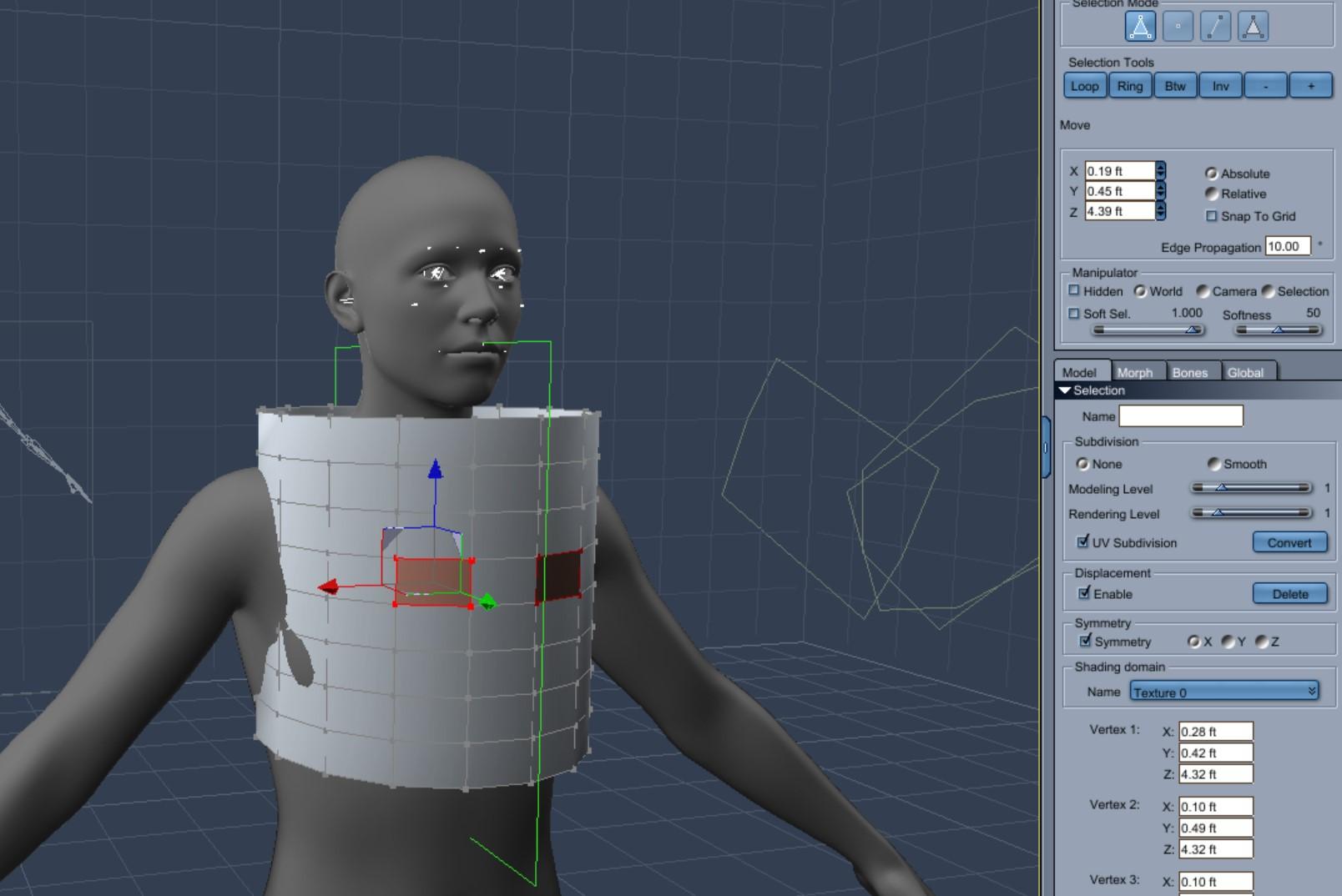Select Selection manipulator orientation

coord(1269,291)
